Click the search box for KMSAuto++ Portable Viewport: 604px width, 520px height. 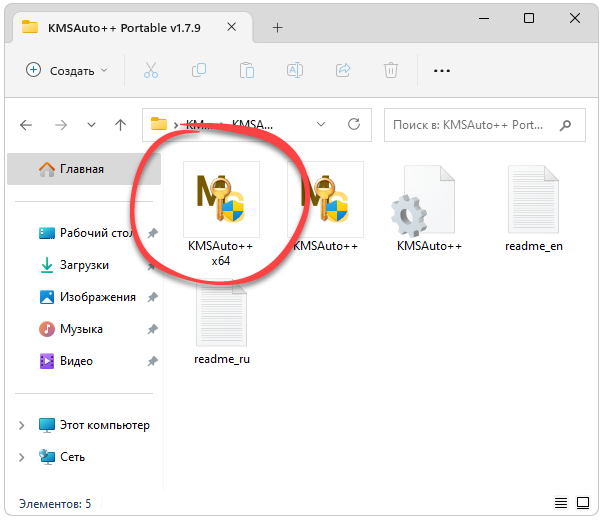(x=484, y=125)
